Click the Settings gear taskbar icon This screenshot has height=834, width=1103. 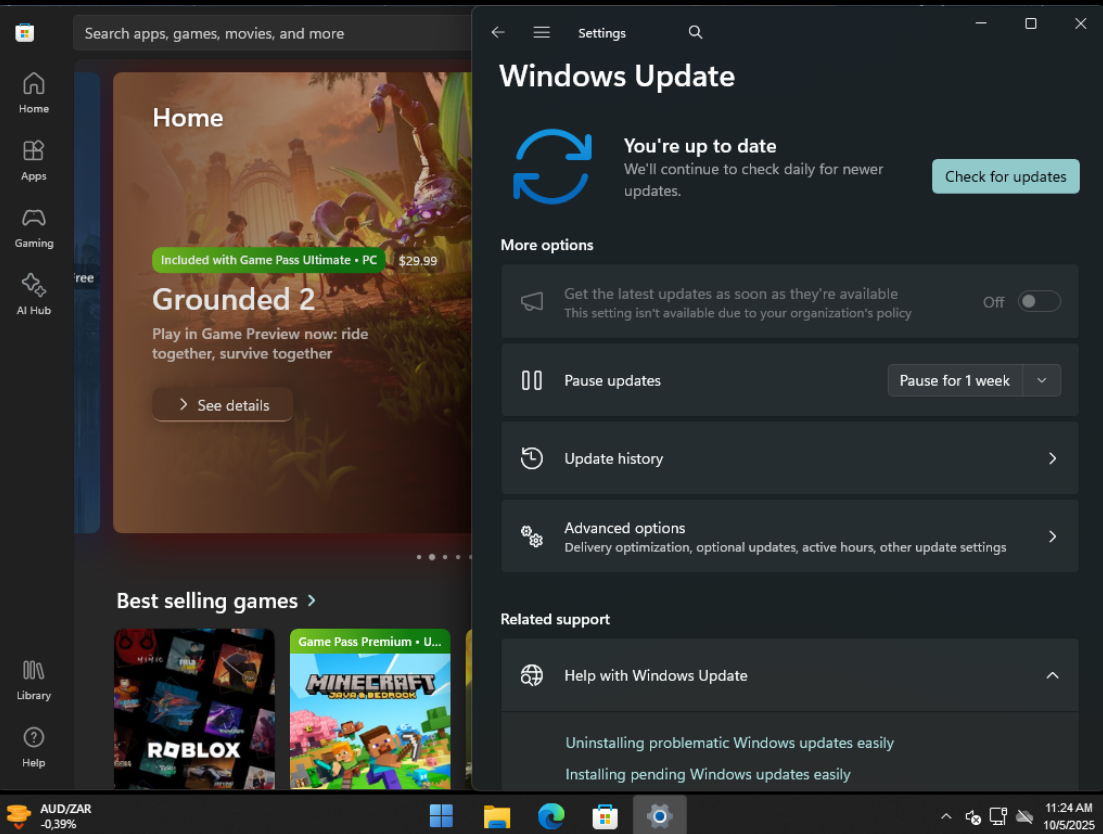[x=660, y=816]
